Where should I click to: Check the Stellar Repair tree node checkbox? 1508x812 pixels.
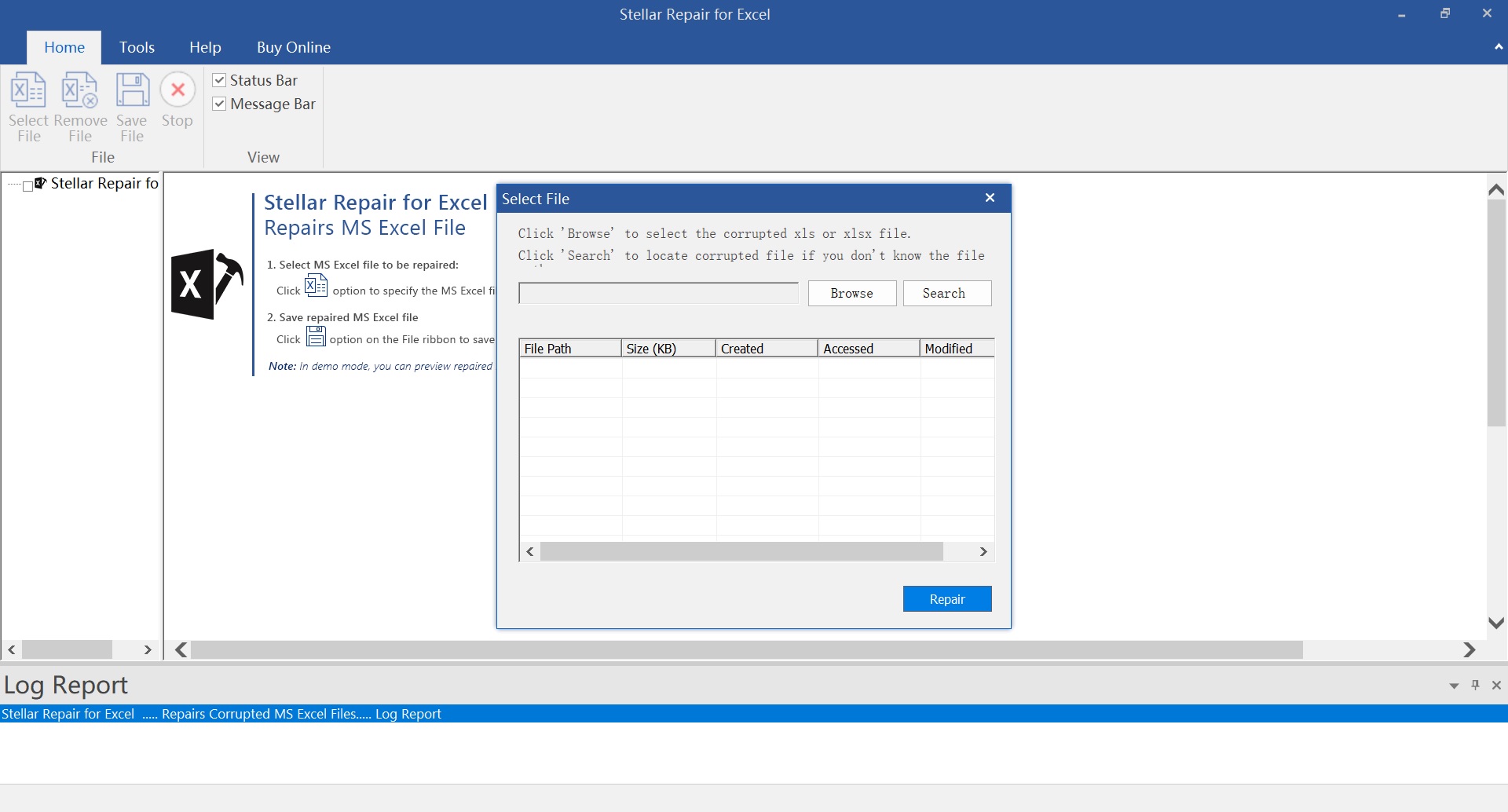coord(28,186)
